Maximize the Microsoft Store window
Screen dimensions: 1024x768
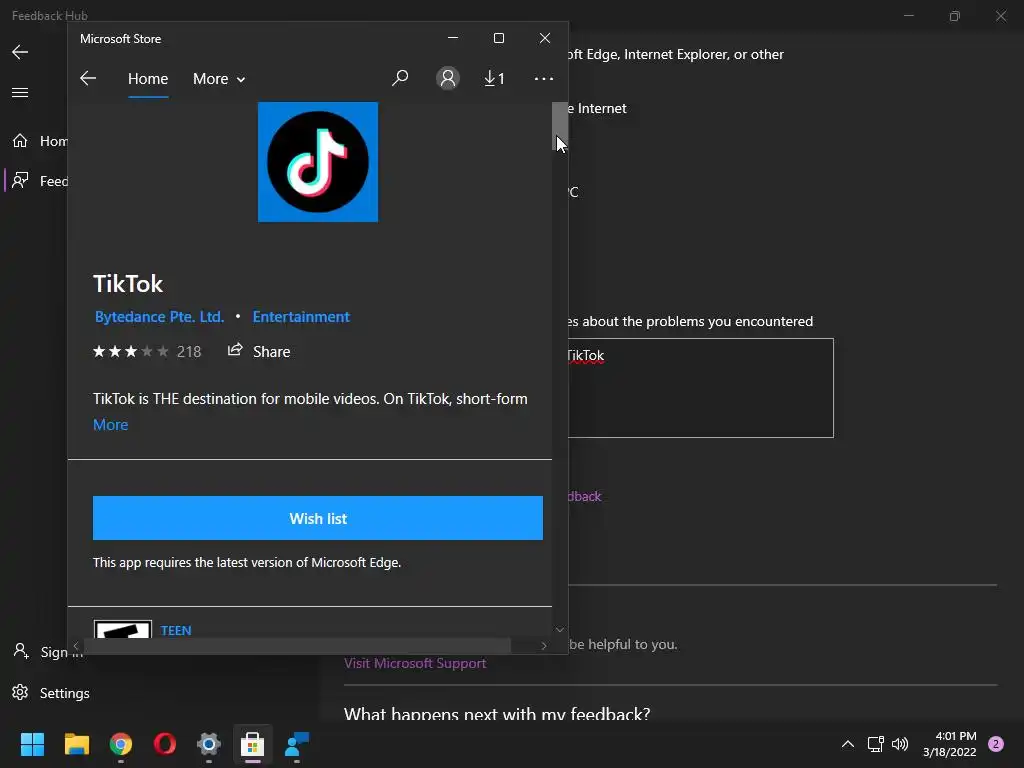click(x=499, y=39)
